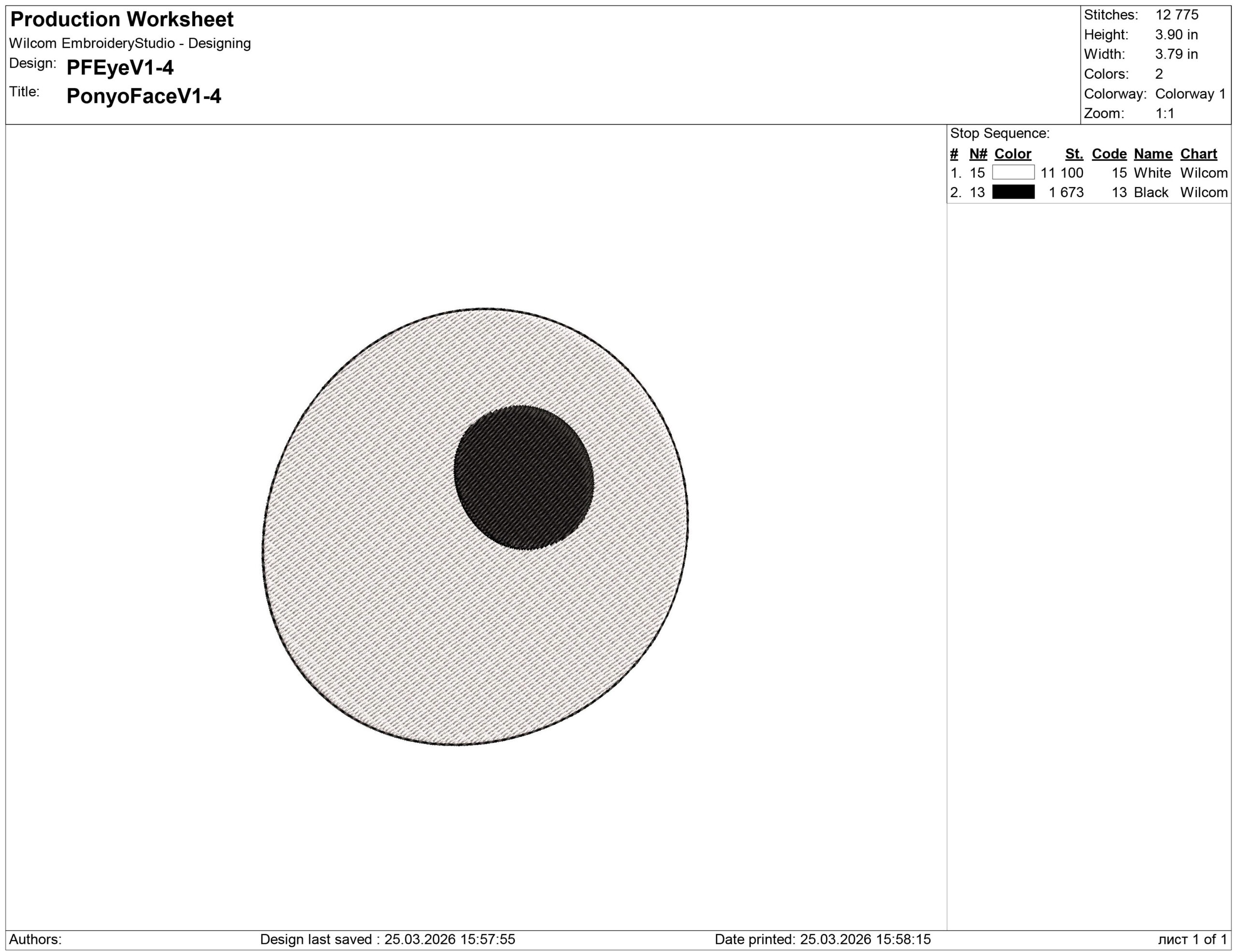The image size is (1237, 952).
Task: Click the Design last saved timestamp
Action: pos(388,939)
